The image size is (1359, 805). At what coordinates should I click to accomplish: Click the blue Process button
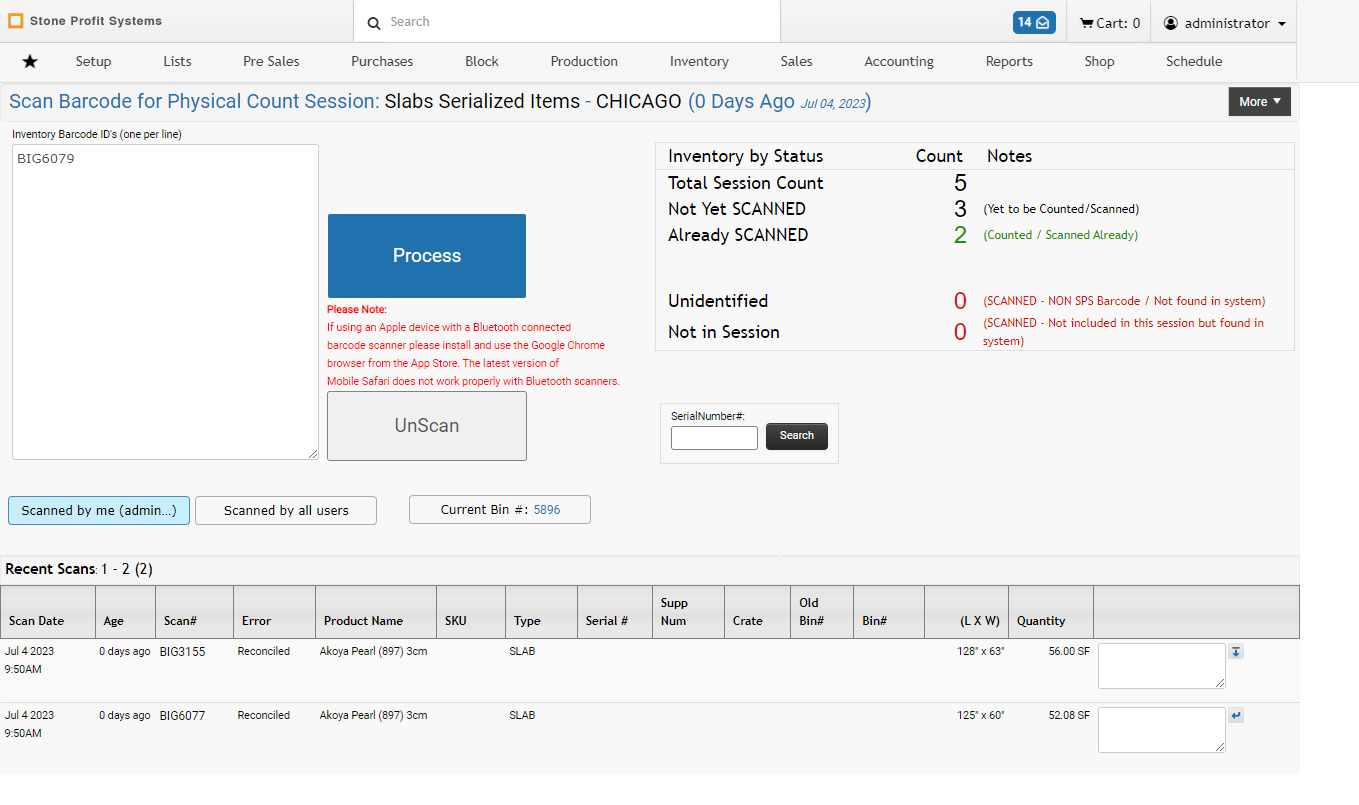coord(427,256)
